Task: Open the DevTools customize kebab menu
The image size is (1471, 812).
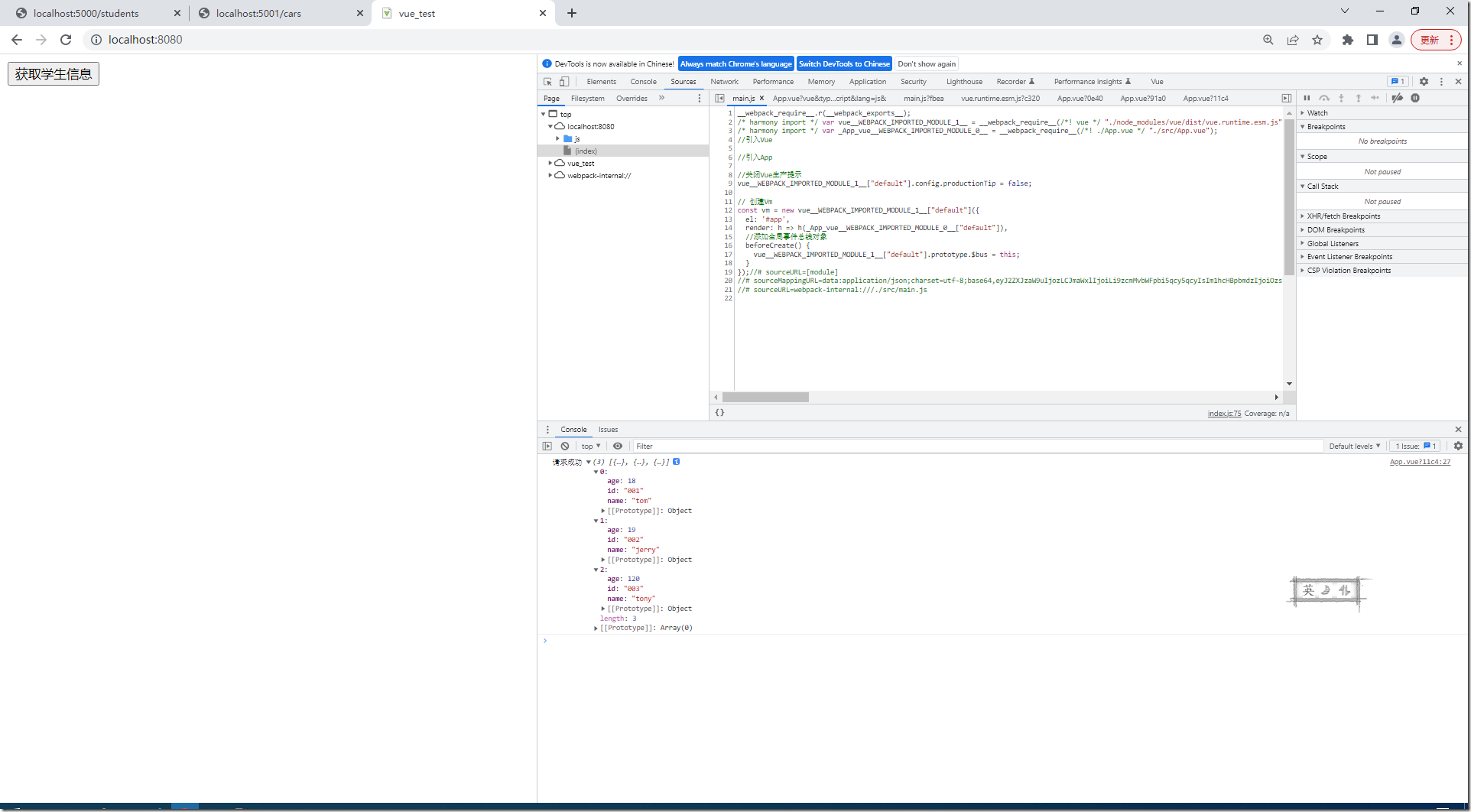Action: (x=1441, y=82)
